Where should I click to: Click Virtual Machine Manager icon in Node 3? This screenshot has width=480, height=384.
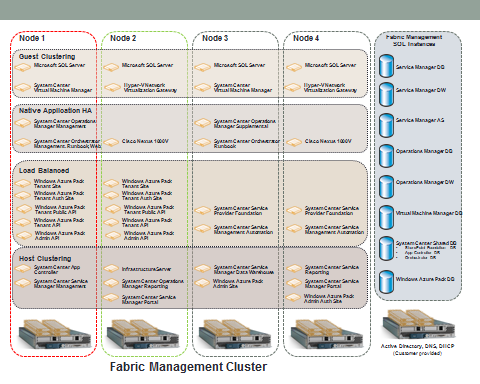click(202, 88)
